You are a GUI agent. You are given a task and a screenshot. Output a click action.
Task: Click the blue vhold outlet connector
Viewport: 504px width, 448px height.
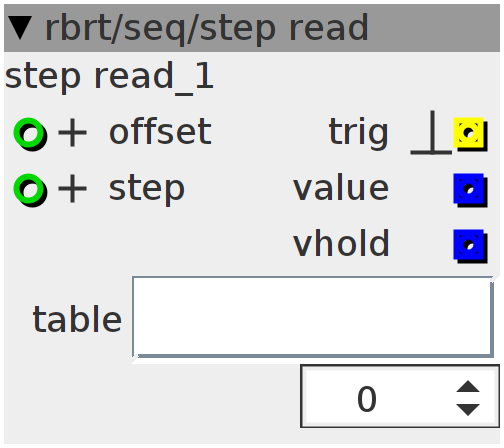(x=470, y=246)
